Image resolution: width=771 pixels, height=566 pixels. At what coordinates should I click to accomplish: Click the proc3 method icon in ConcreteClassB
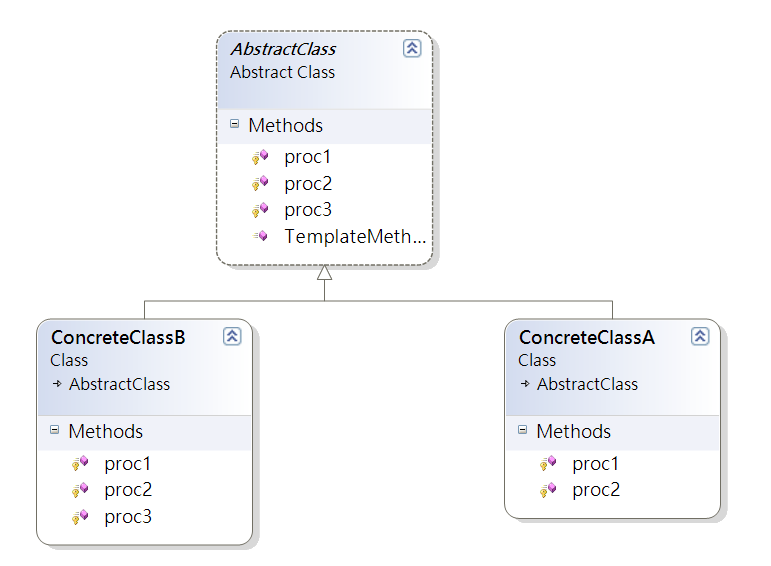tap(80, 517)
